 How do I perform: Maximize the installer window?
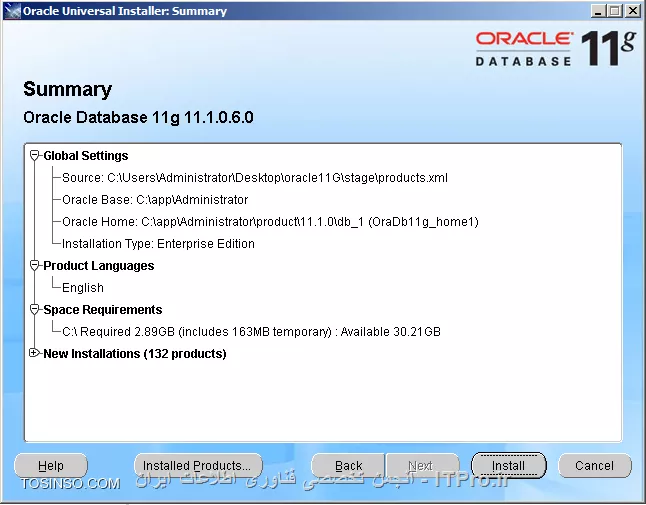615,11
